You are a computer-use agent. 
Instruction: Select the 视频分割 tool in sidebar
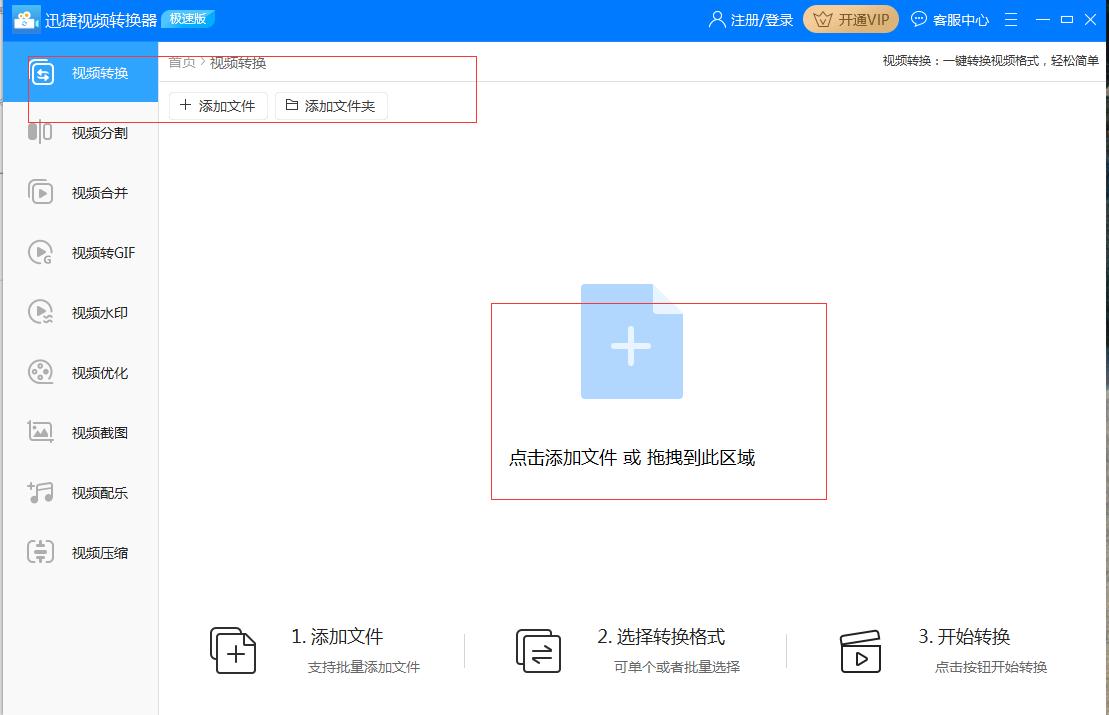coord(80,132)
